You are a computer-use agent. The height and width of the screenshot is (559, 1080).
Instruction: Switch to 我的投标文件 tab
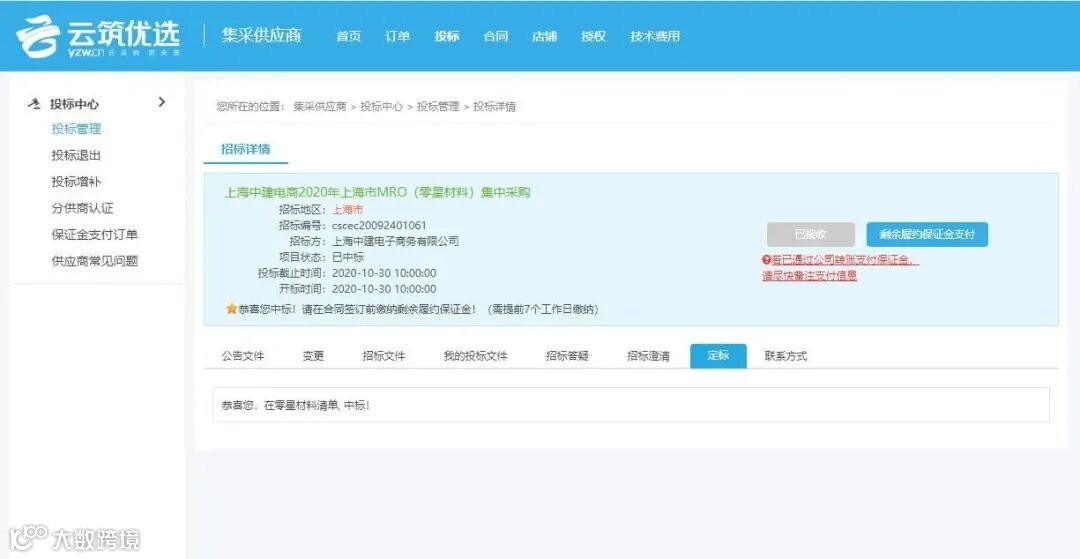(475, 356)
